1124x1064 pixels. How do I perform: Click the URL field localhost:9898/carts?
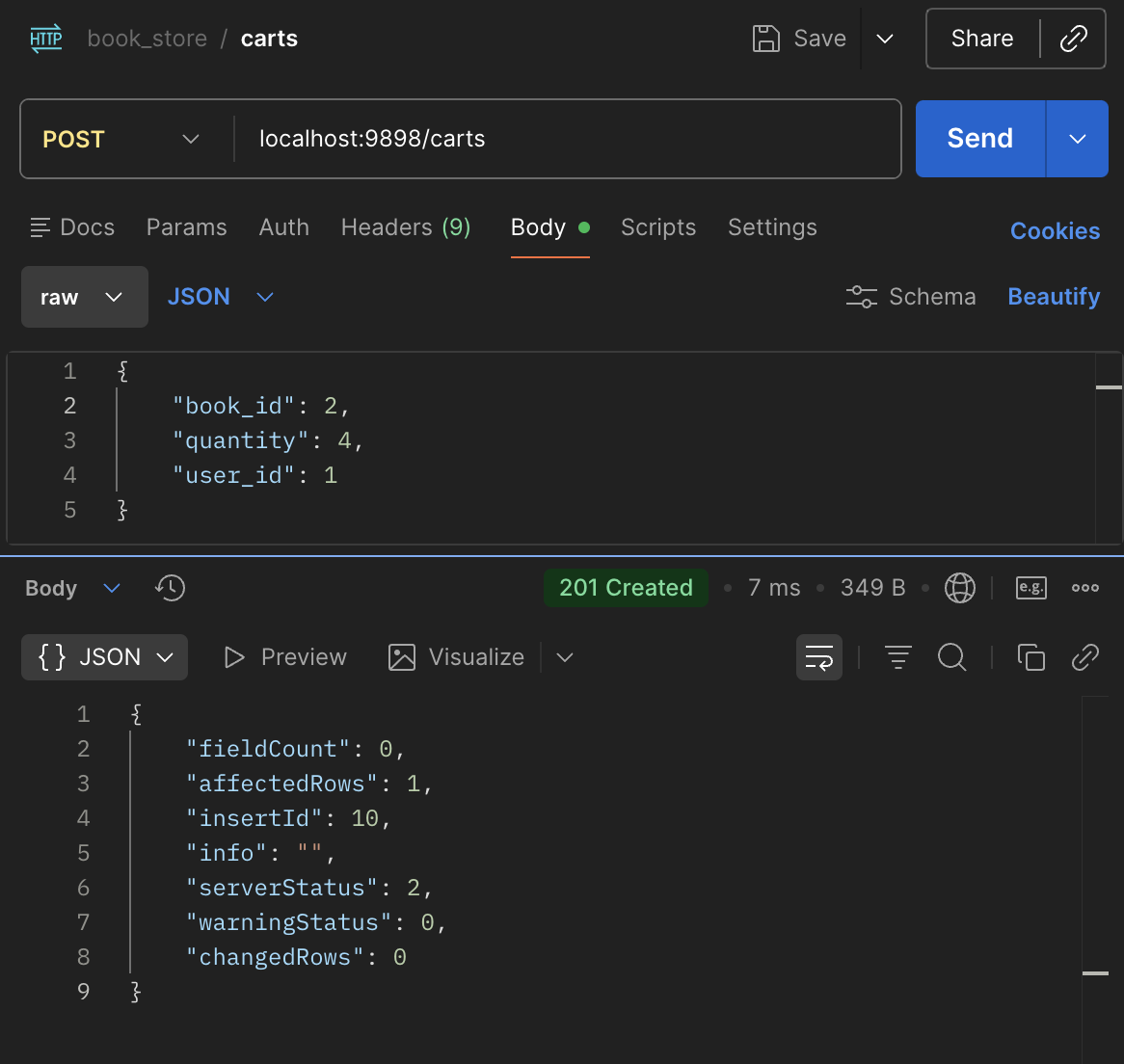(x=566, y=139)
